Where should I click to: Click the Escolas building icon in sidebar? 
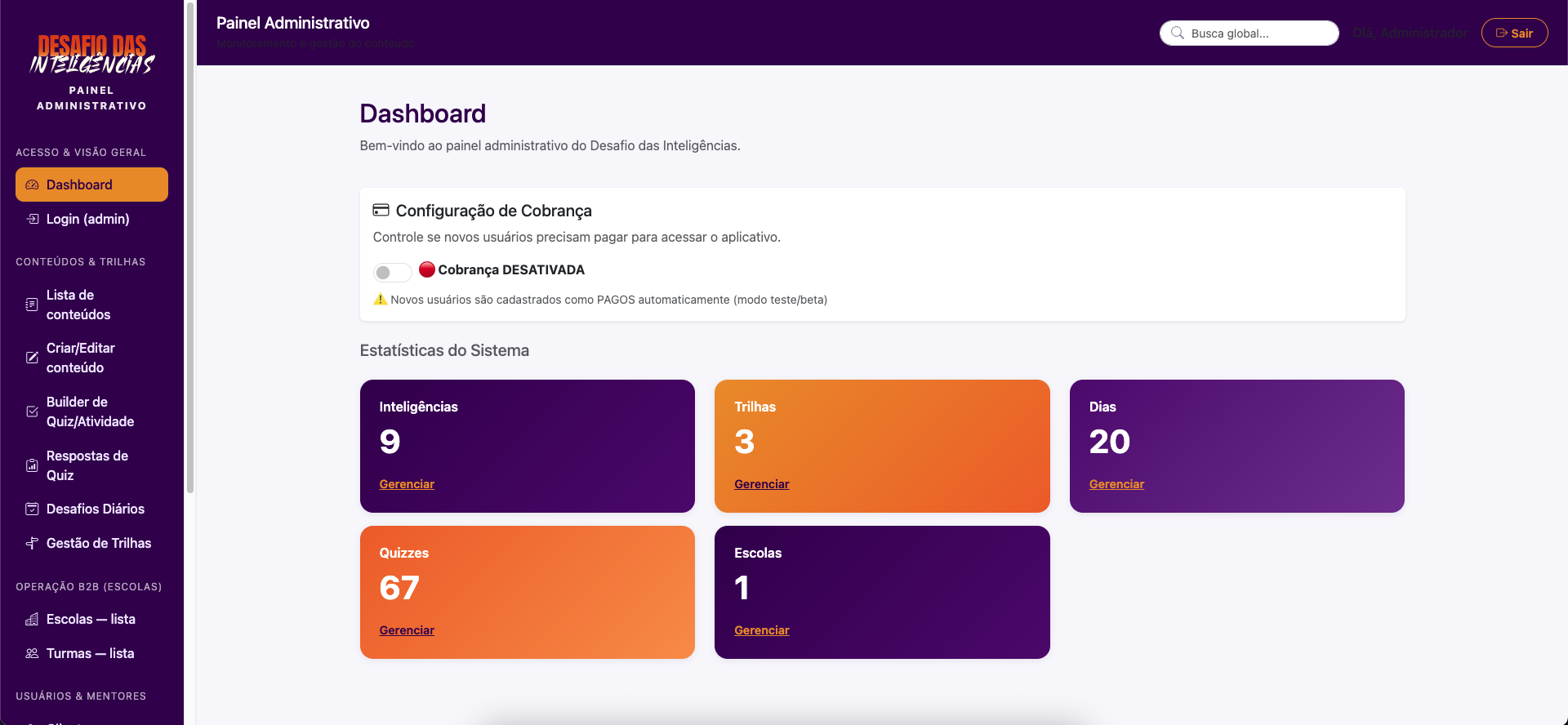[32, 620]
